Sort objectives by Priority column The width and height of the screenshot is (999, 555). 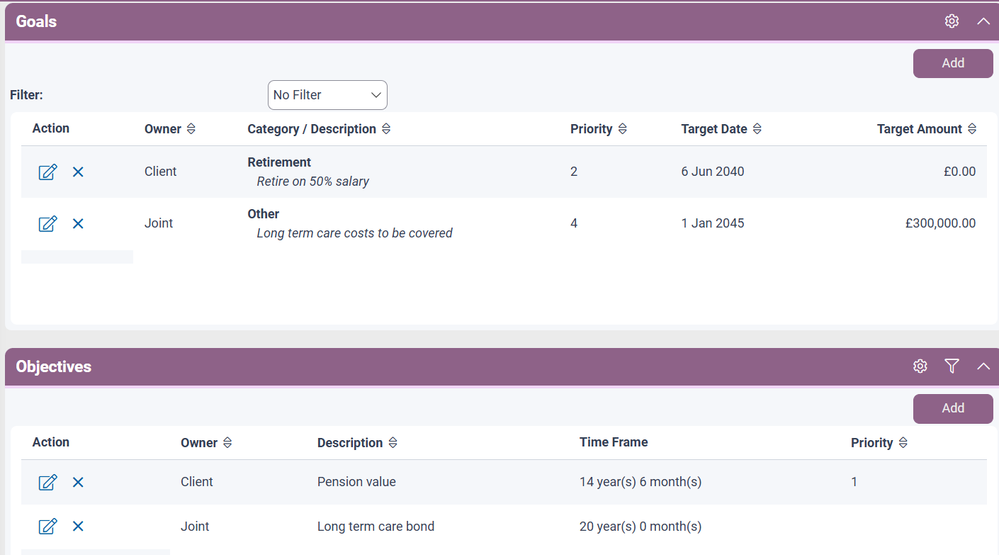tap(902, 443)
